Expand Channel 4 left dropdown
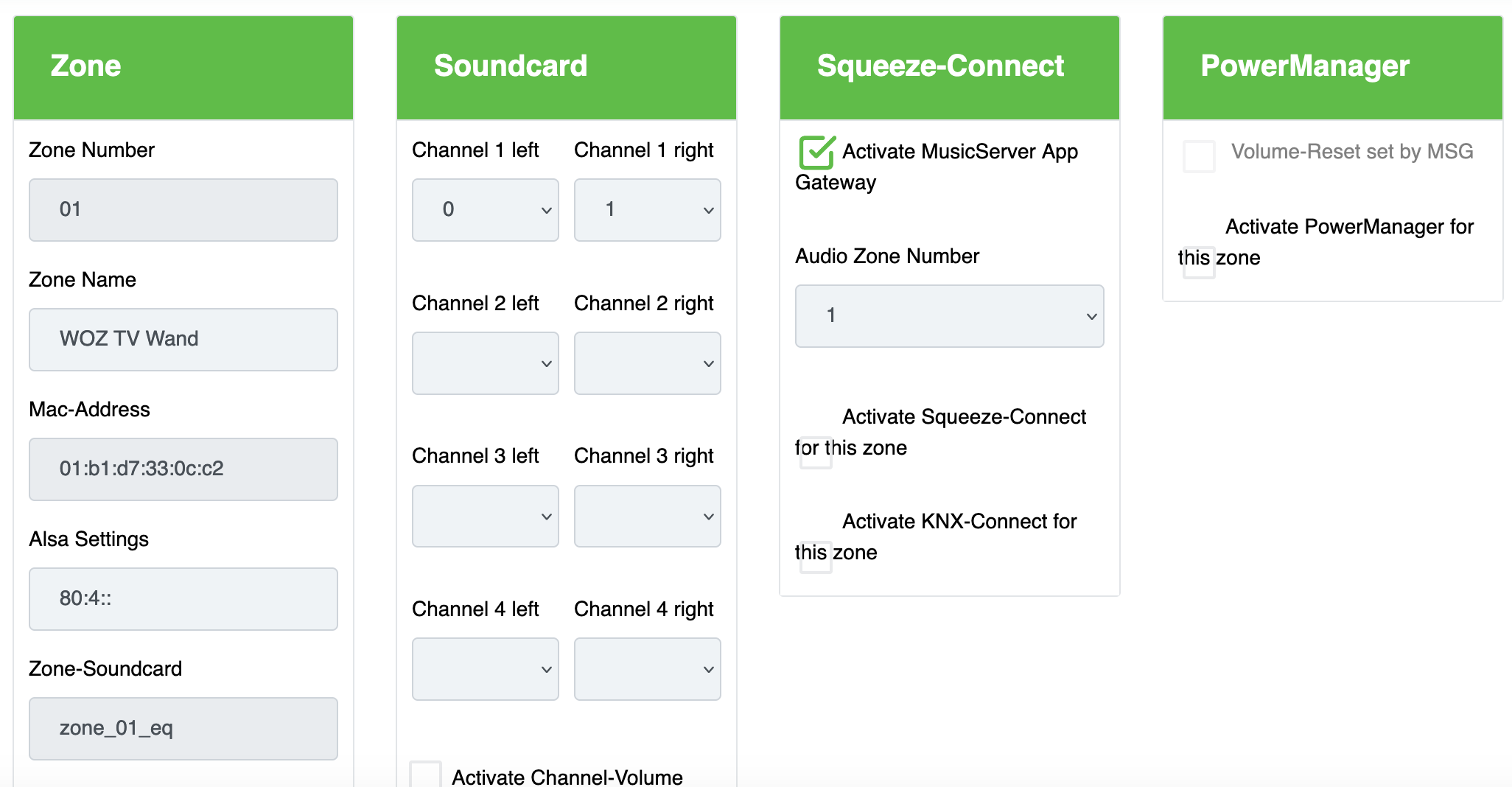The height and width of the screenshot is (787, 1512). (x=485, y=669)
